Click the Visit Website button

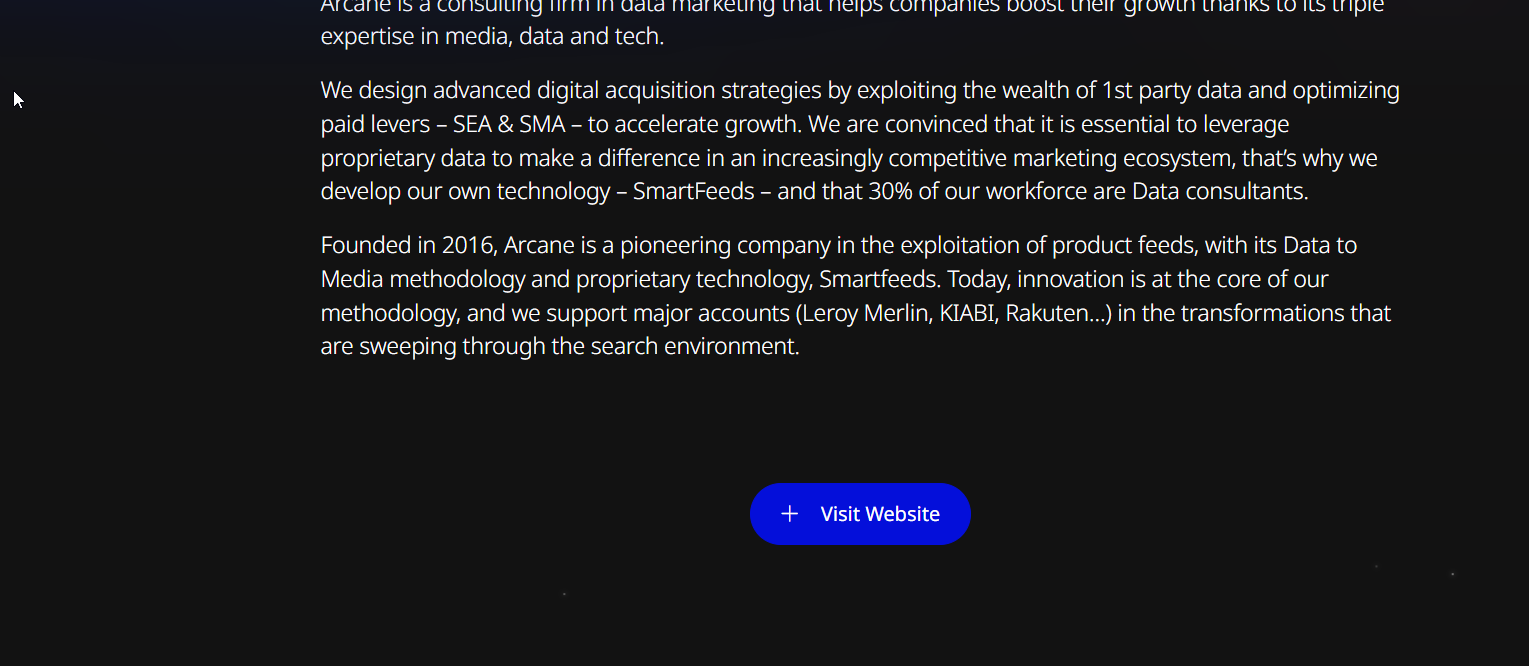point(860,514)
